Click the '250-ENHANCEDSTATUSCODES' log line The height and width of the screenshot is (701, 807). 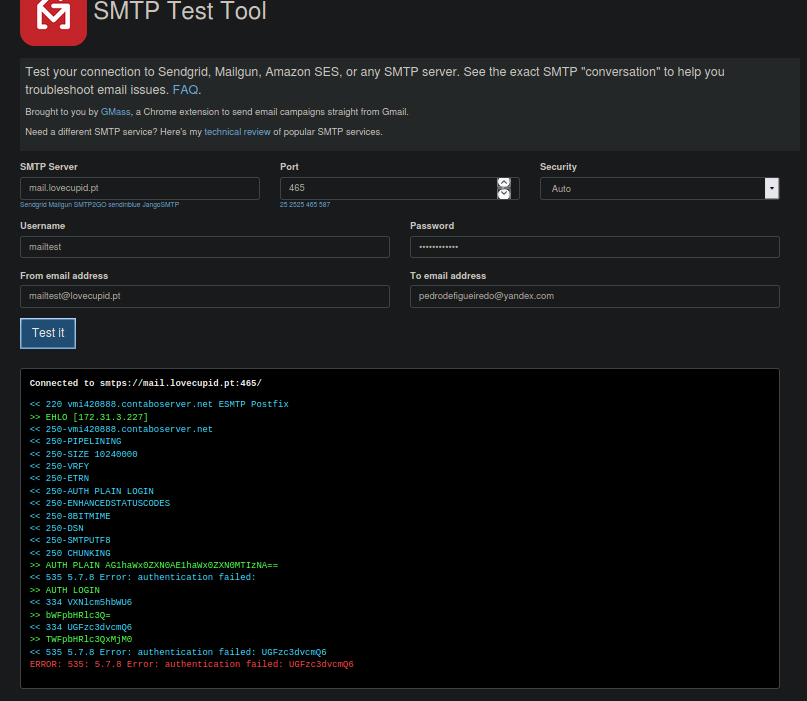point(100,503)
